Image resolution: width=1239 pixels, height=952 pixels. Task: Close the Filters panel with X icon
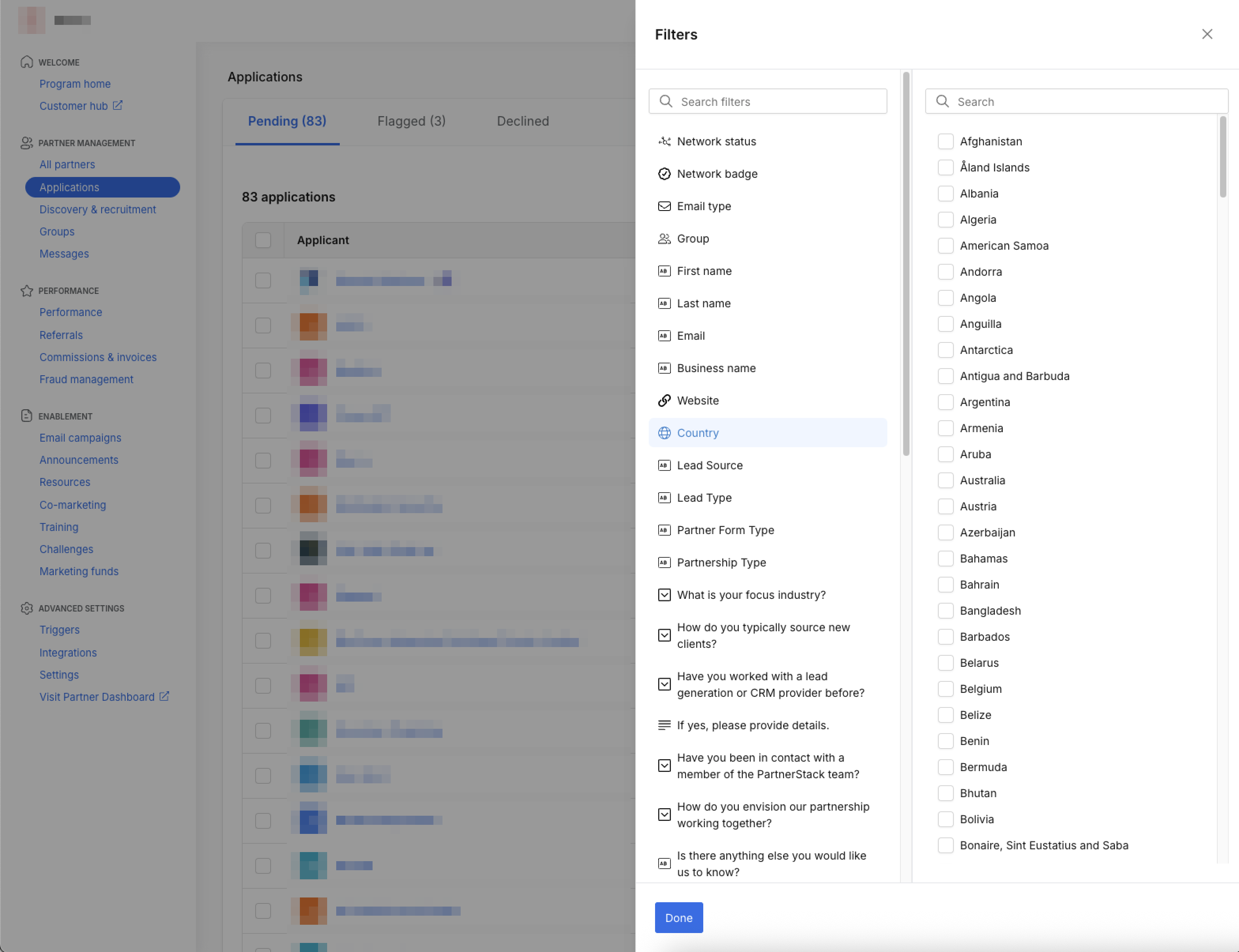pos(1207,34)
